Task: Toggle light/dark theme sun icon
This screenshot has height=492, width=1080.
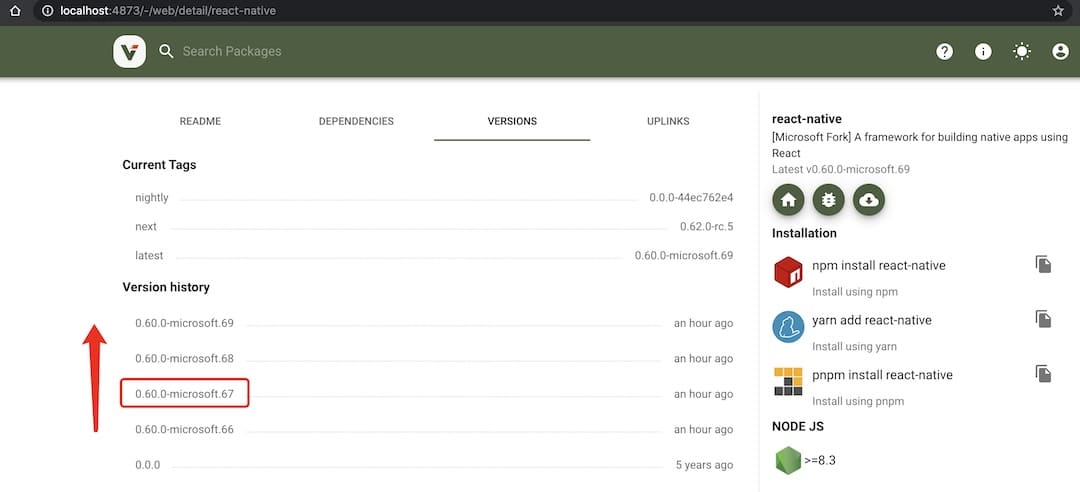Action: click(x=1021, y=52)
